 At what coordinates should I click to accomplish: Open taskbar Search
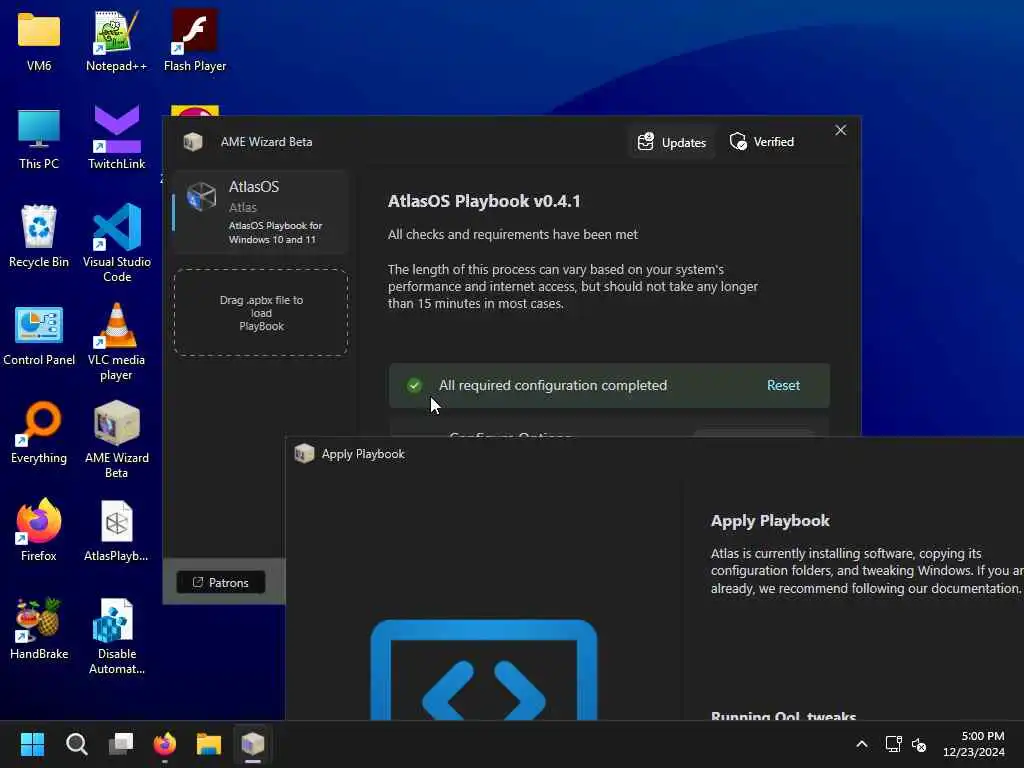pos(76,744)
